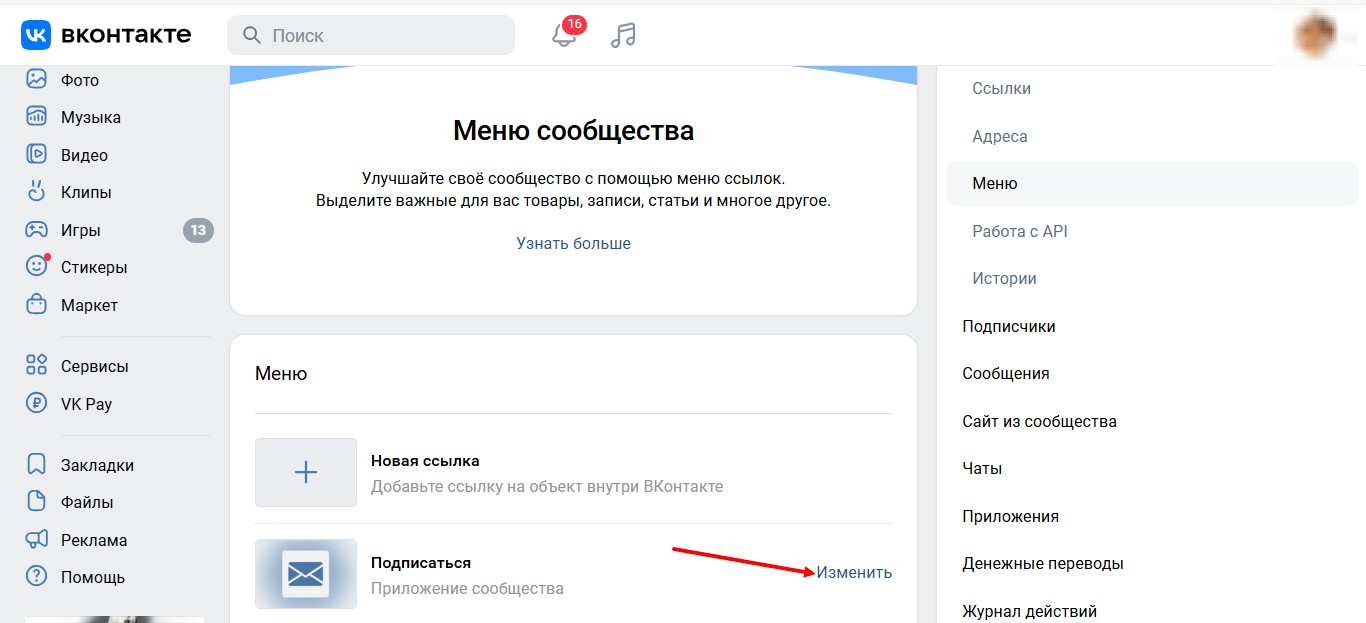The height and width of the screenshot is (623, 1366).
Task: Click the Помощь question mark icon
Action: [x=36, y=577]
